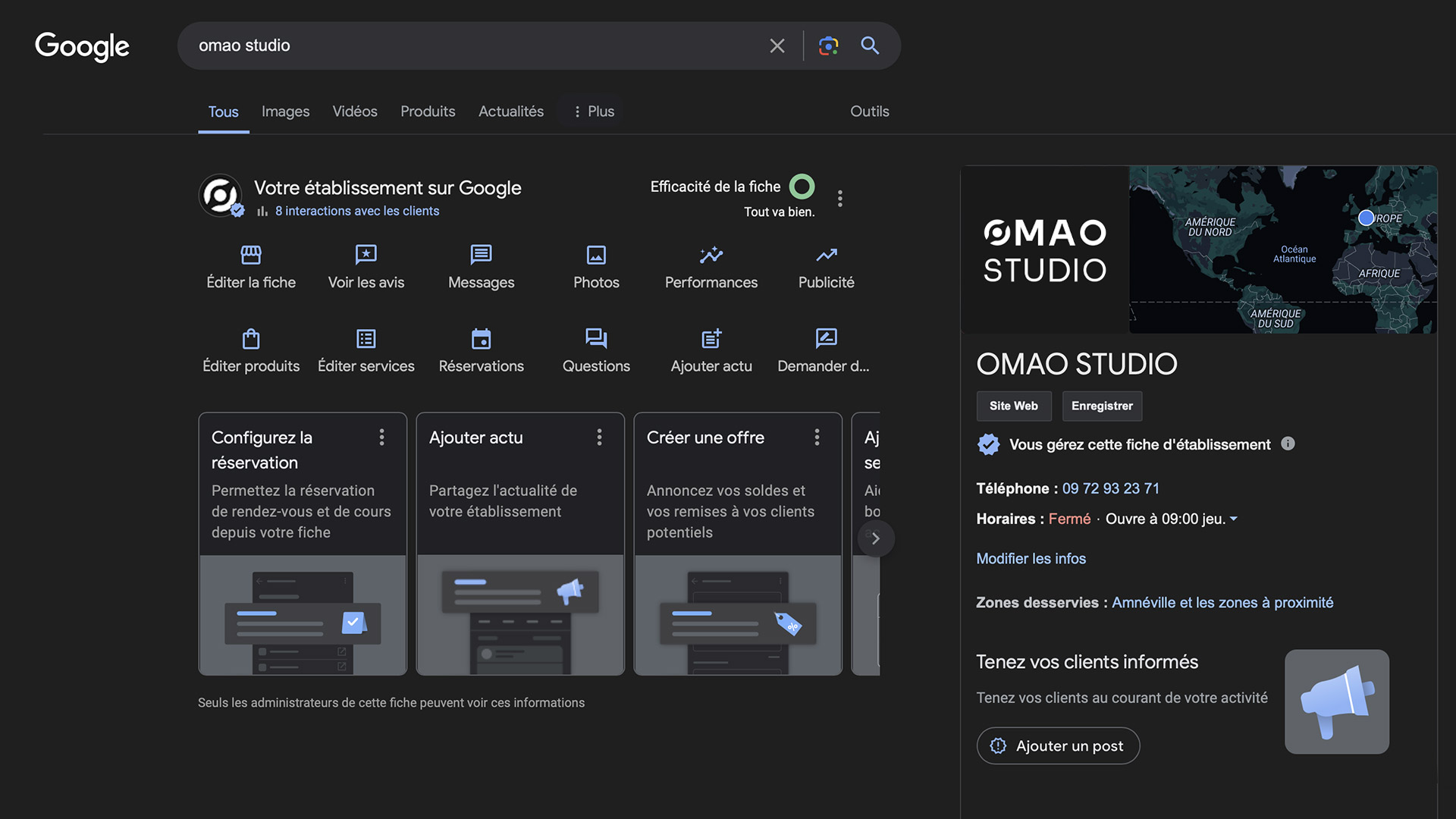Switch to the Produits tab

click(x=428, y=111)
